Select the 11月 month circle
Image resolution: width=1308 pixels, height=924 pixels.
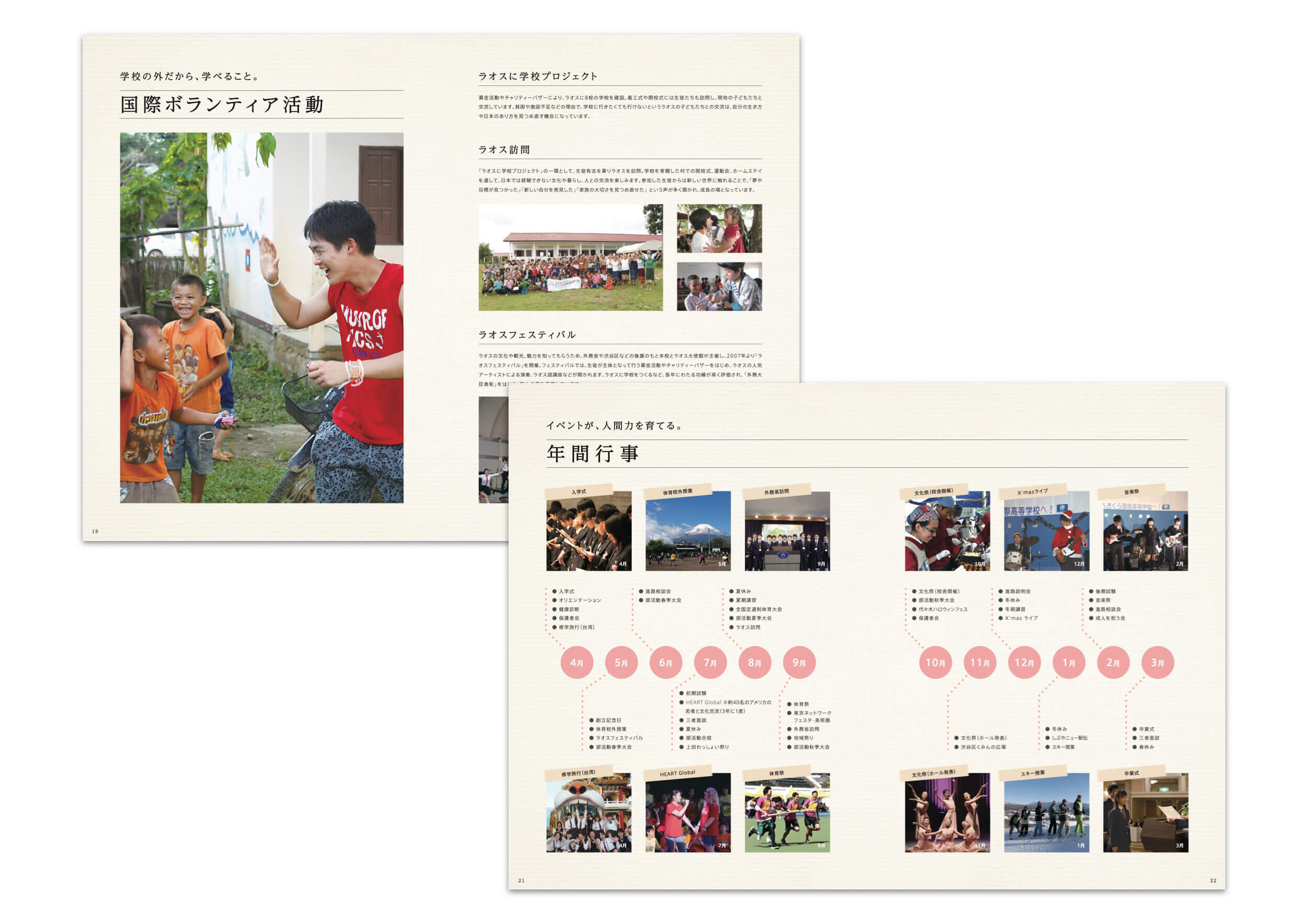pos(980,662)
